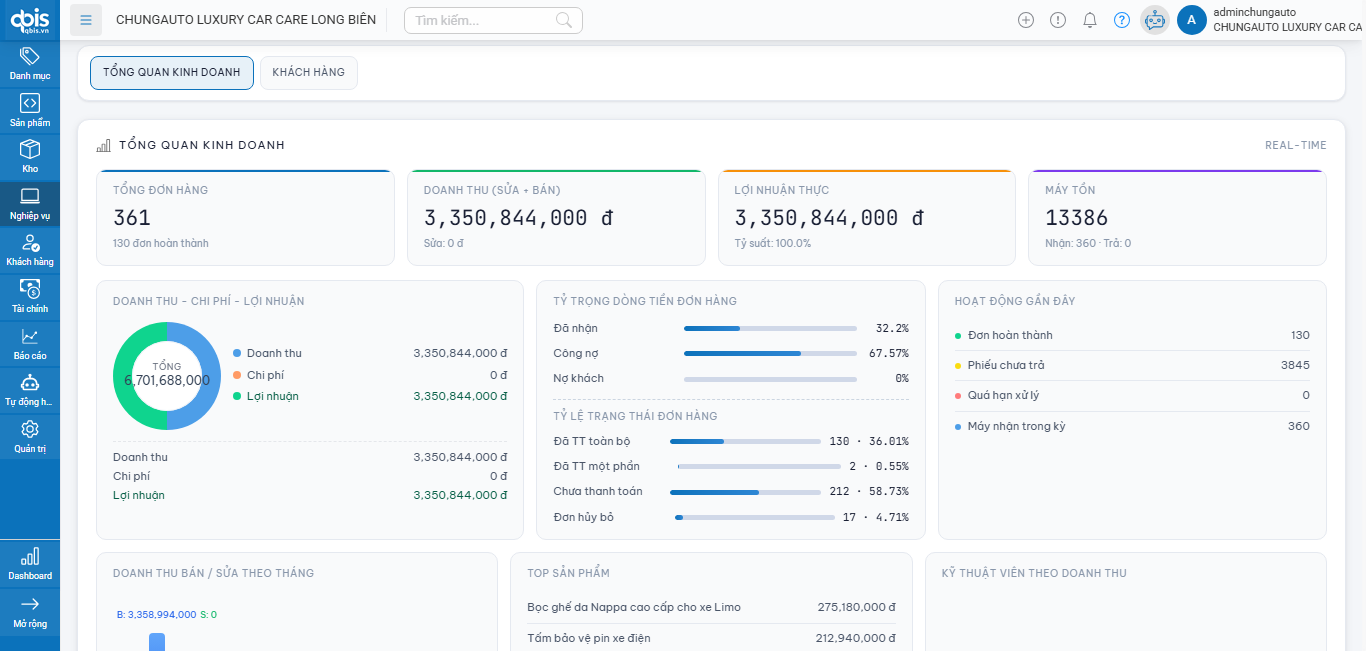Open Tài chính finance icon
The width and height of the screenshot is (1366, 651).
pos(30,297)
